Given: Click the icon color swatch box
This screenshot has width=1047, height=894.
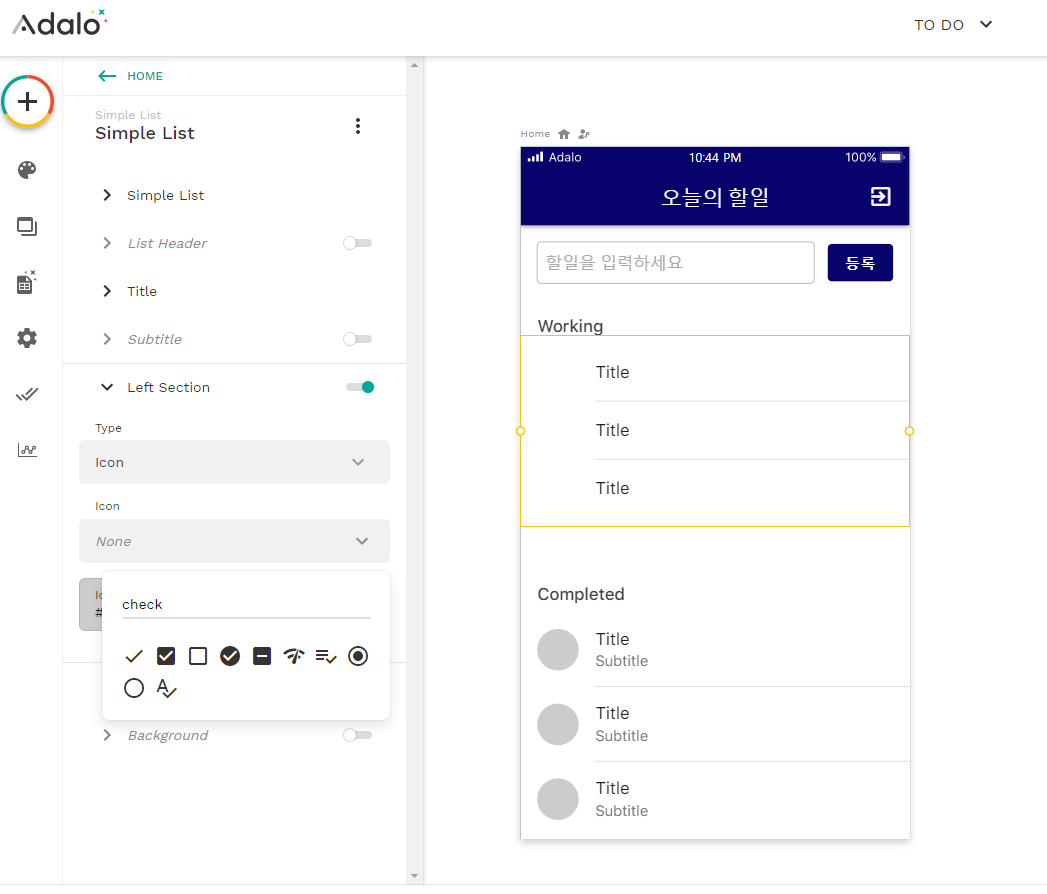Looking at the screenshot, I should click(91, 604).
